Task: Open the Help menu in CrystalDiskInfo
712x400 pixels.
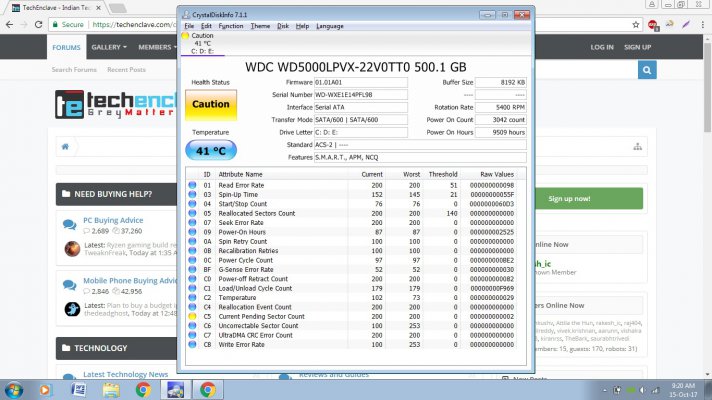Action: (302, 26)
